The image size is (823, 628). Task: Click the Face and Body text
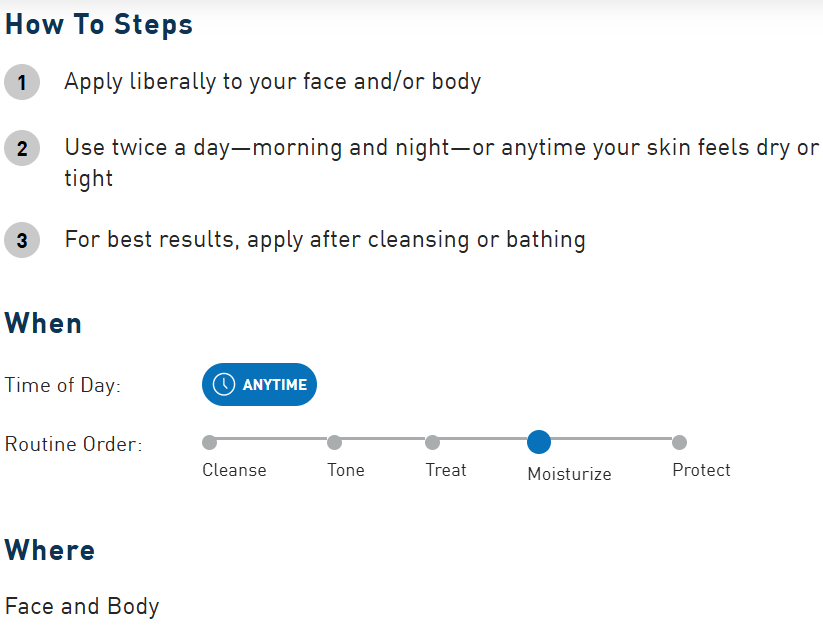pos(82,606)
